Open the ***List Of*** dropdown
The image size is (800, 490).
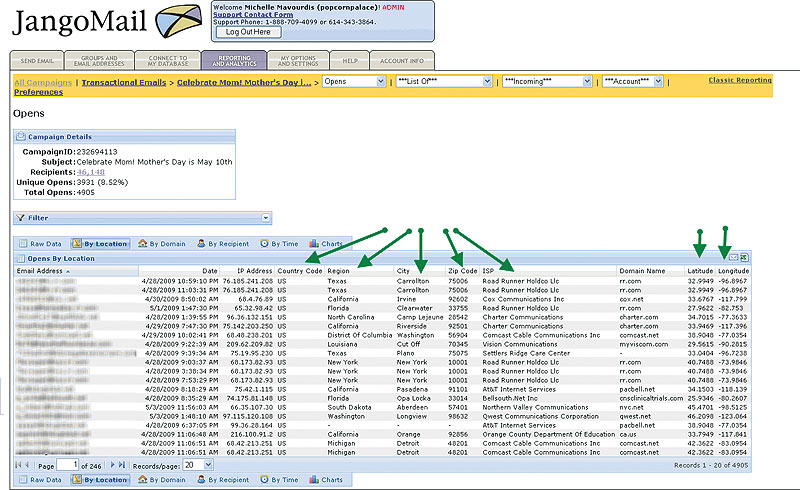click(x=444, y=82)
